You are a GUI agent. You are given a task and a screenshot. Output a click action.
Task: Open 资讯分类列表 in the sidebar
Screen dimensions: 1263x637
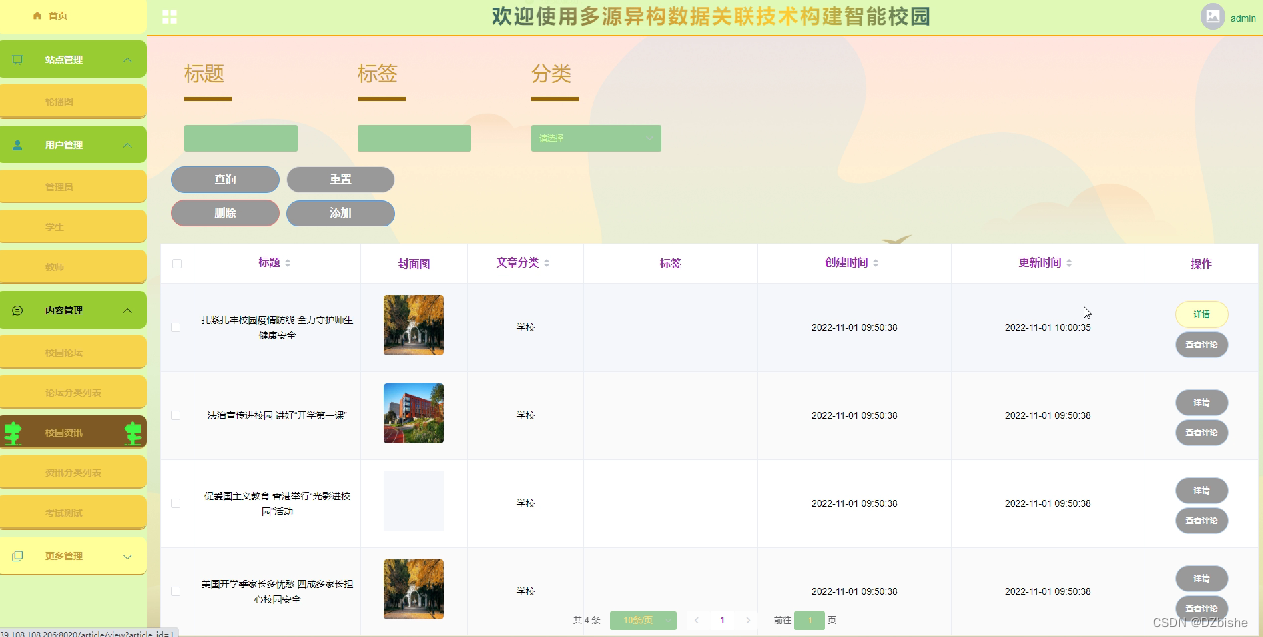(x=73, y=472)
